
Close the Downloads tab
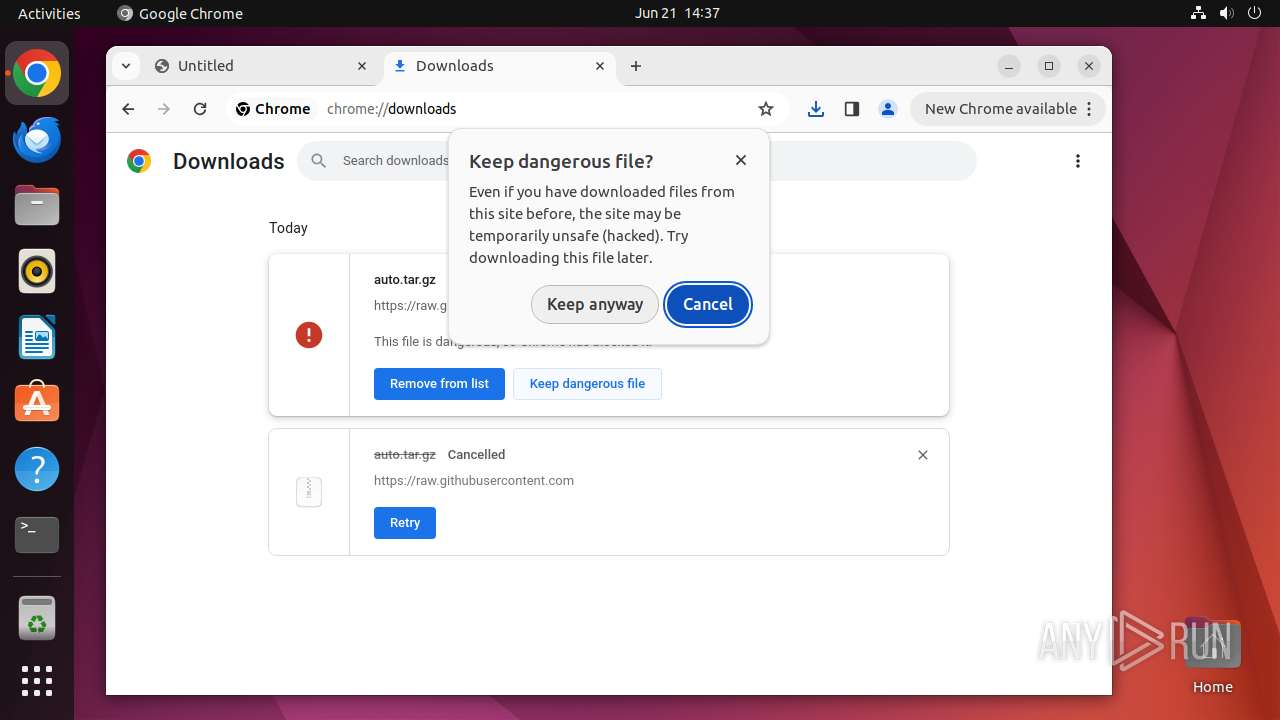pyautogui.click(x=600, y=66)
